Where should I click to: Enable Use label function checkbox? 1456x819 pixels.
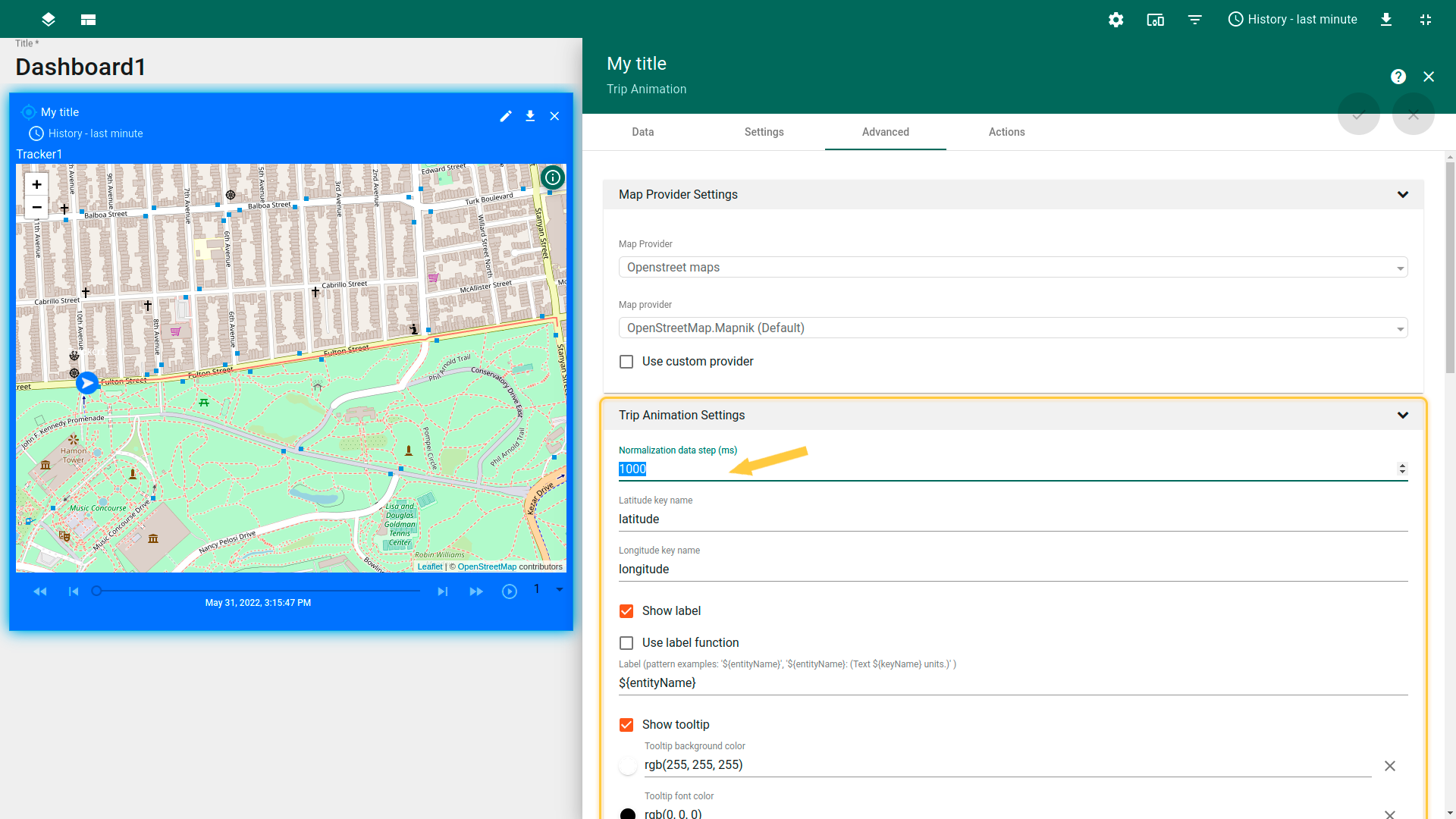[x=626, y=643]
